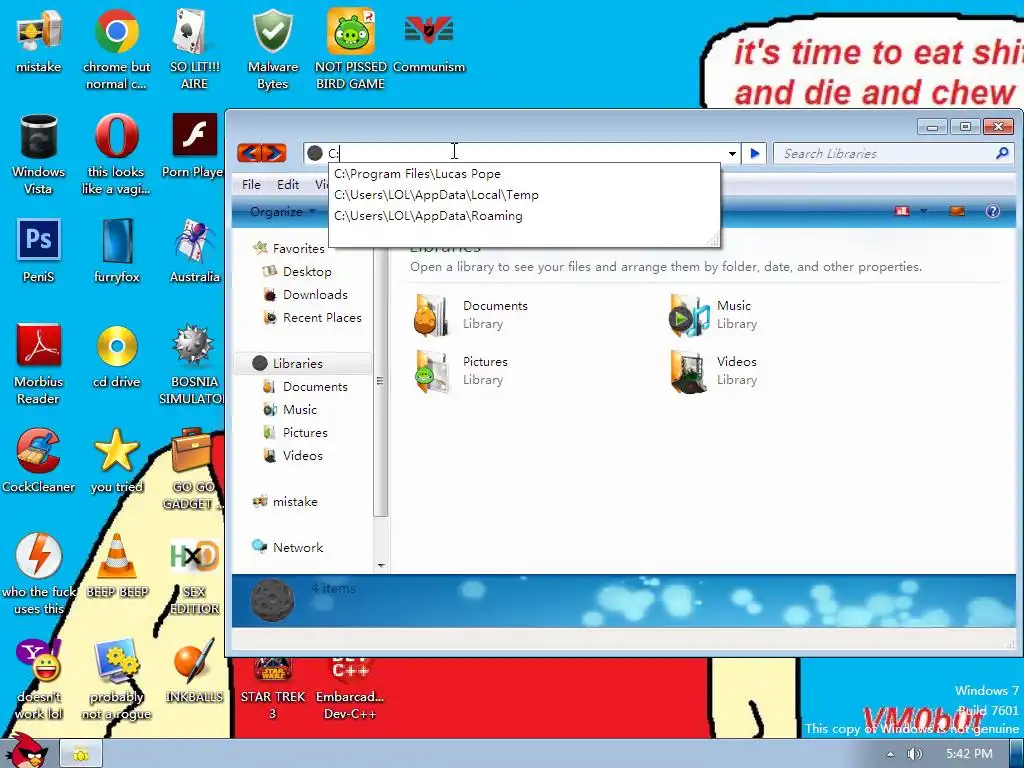Select Documents under Libraries in sidebar
The height and width of the screenshot is (768, 1024).
[305, 387]
